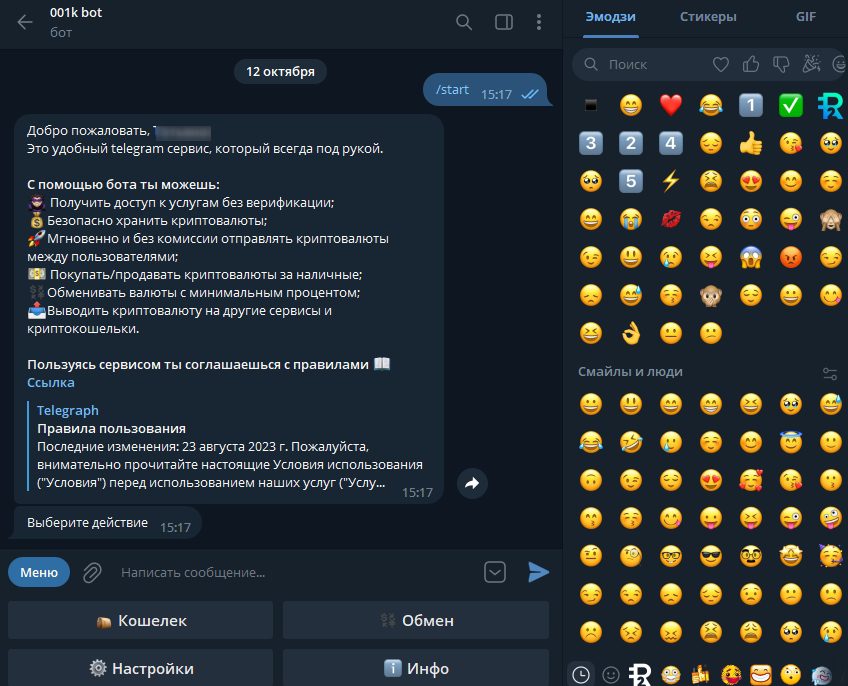Click the send message arrow icon
The height and width of the screenshot is (686, 848).
pos(538,572)
